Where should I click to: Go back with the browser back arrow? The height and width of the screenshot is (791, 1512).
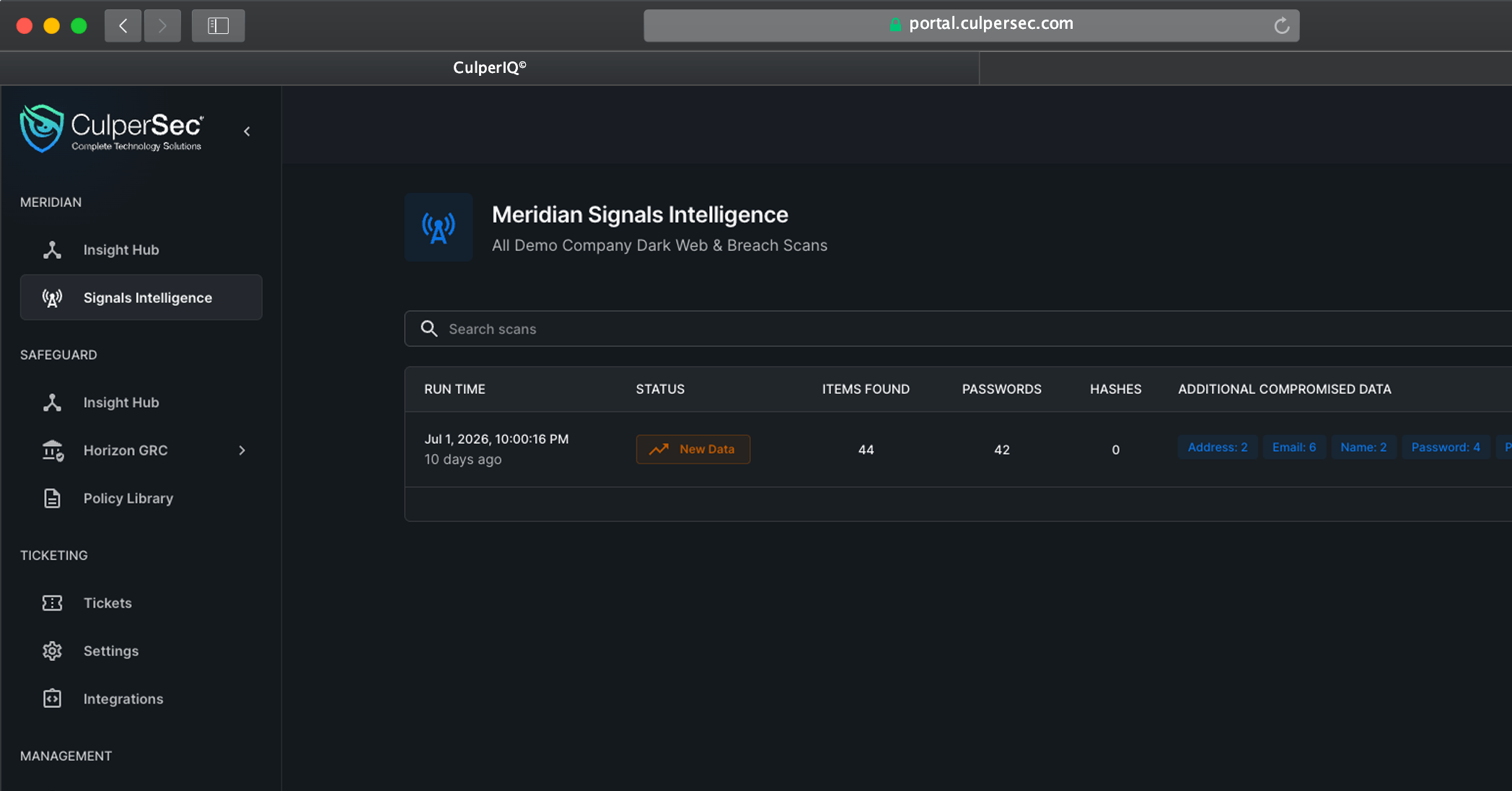click(123, 26)
